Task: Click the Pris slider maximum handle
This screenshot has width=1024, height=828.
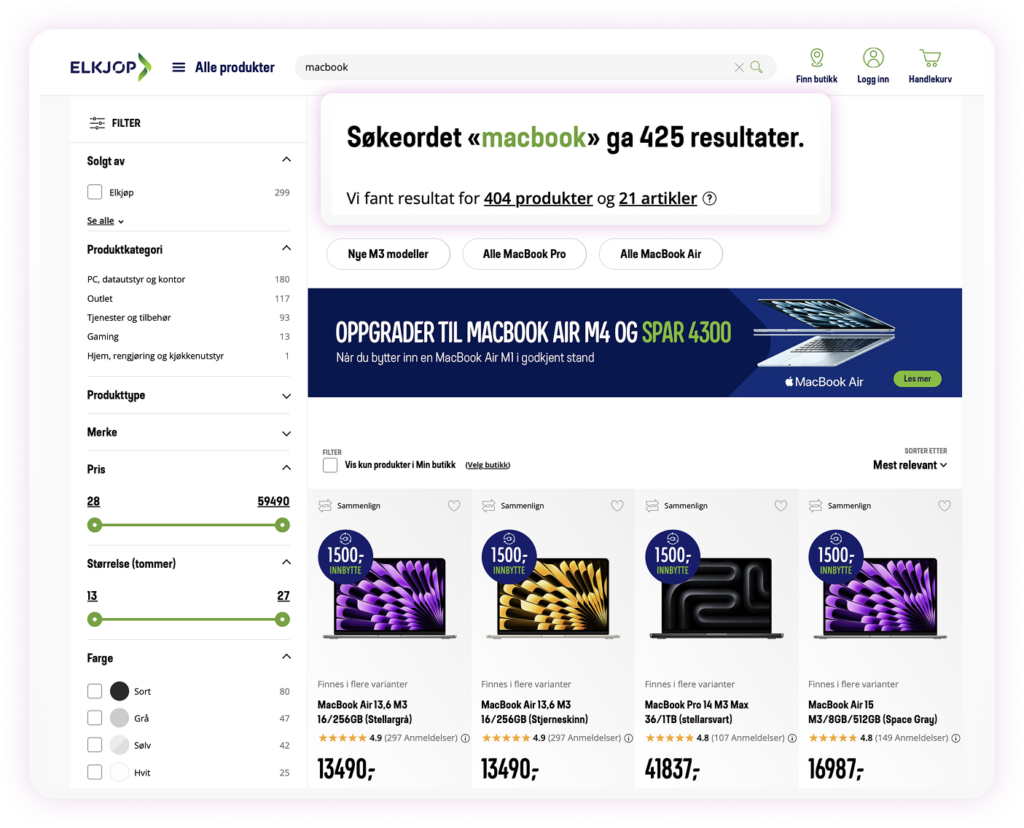Action: tap(282, 525)
